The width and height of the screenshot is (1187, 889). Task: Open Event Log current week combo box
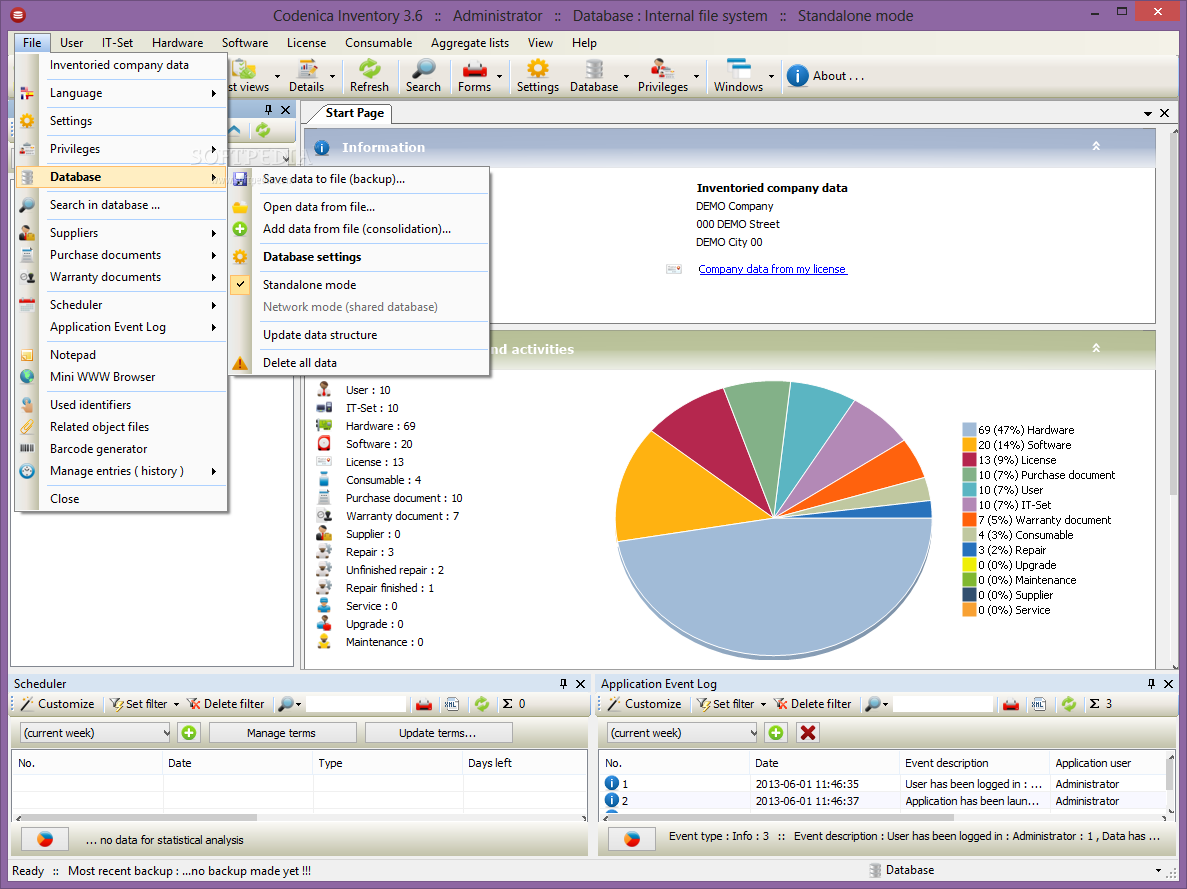click(682, 732)
